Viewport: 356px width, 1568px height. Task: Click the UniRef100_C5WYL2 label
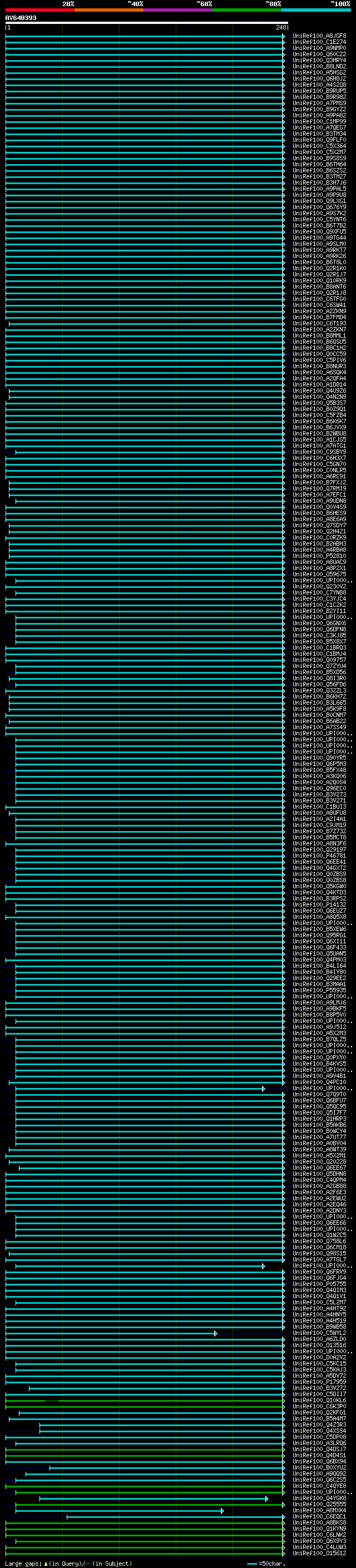tap(319, 1334)
